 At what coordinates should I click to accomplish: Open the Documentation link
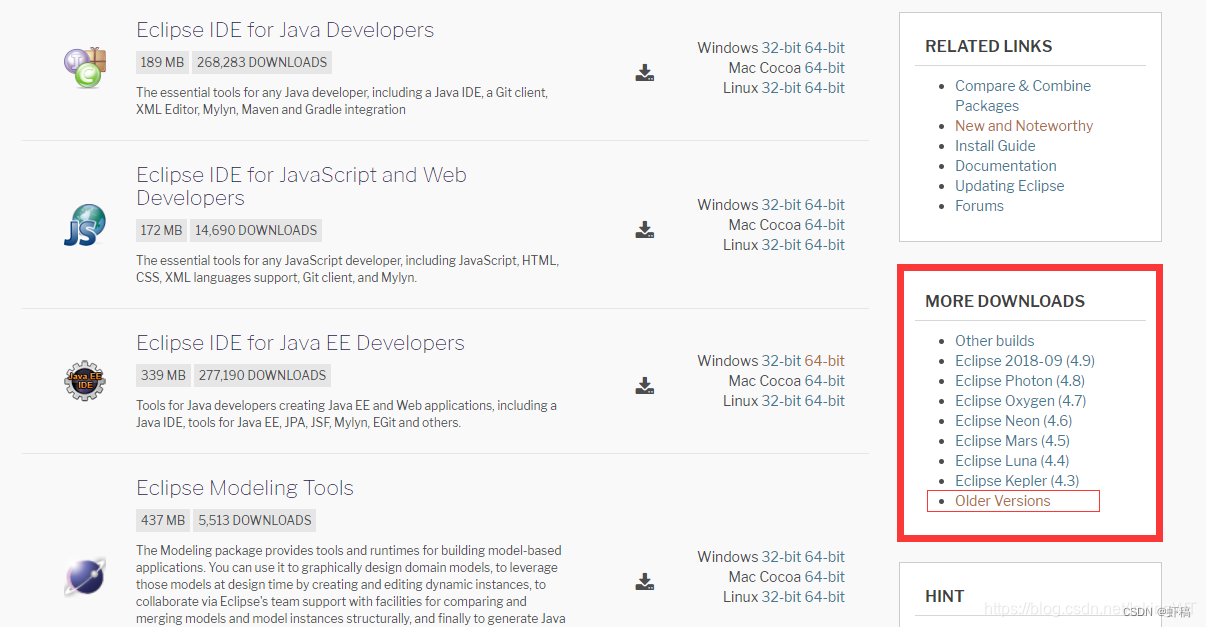(x=1006, y=166)
